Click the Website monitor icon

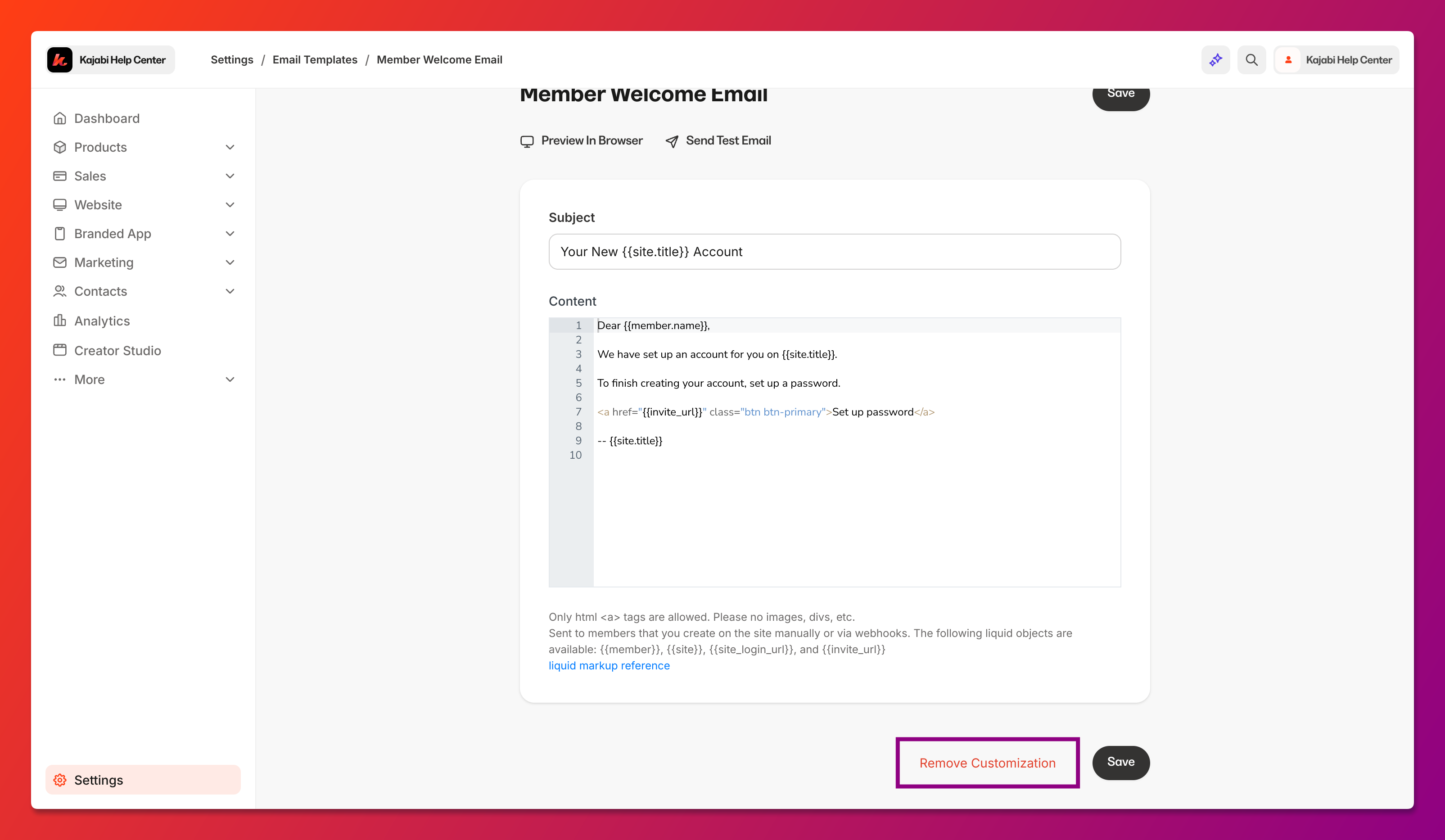pos(59,205)
